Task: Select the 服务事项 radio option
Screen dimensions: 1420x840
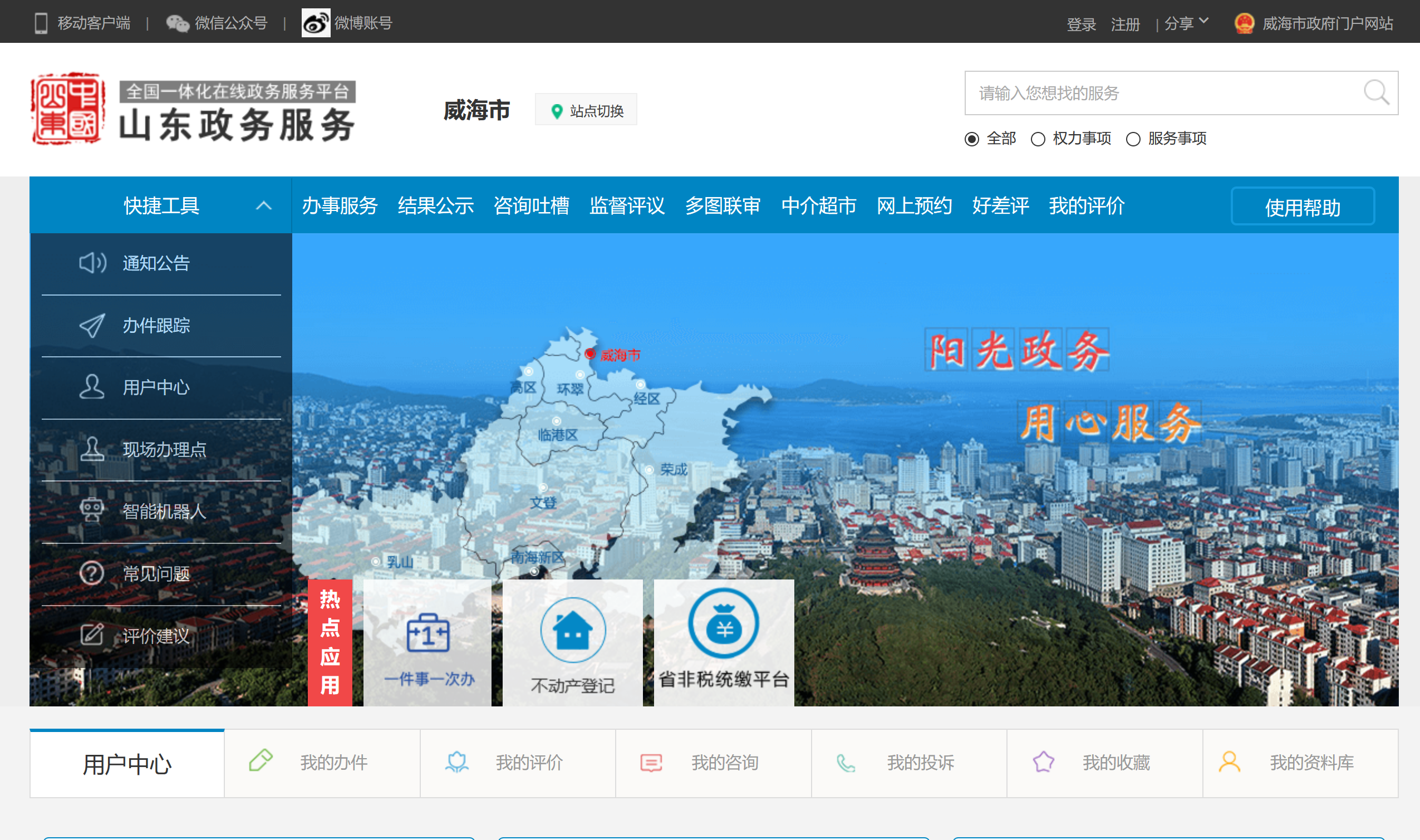Action: (x=1132, y=139)
